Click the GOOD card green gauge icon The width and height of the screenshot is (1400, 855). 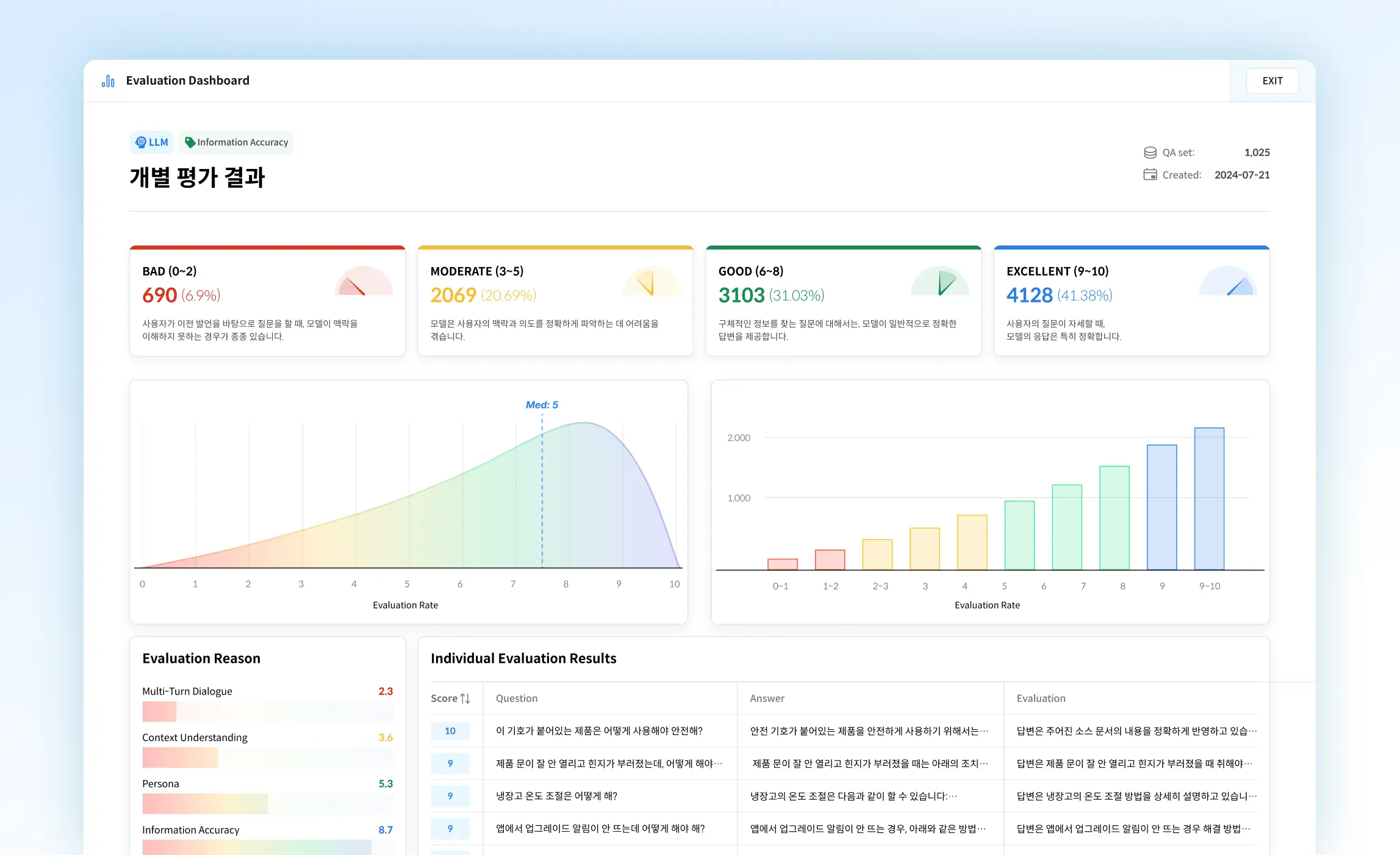click(x=940, y=281)
